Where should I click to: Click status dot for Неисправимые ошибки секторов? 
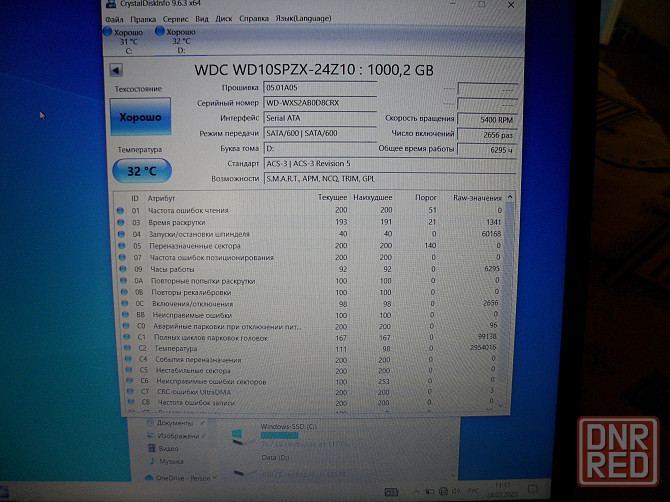pyautogui.click(x=130, y=381)
